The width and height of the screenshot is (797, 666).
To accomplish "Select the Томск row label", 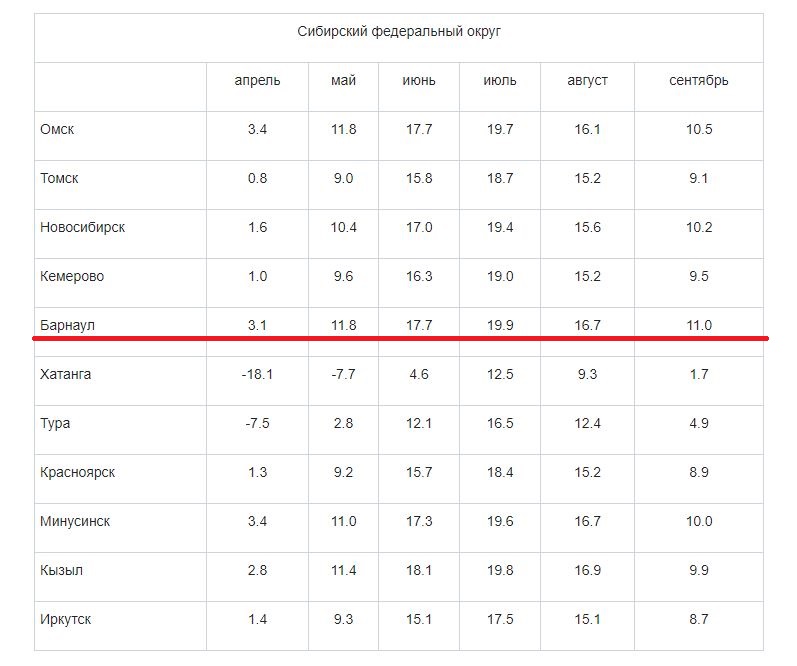I will [x=59, y=178].
